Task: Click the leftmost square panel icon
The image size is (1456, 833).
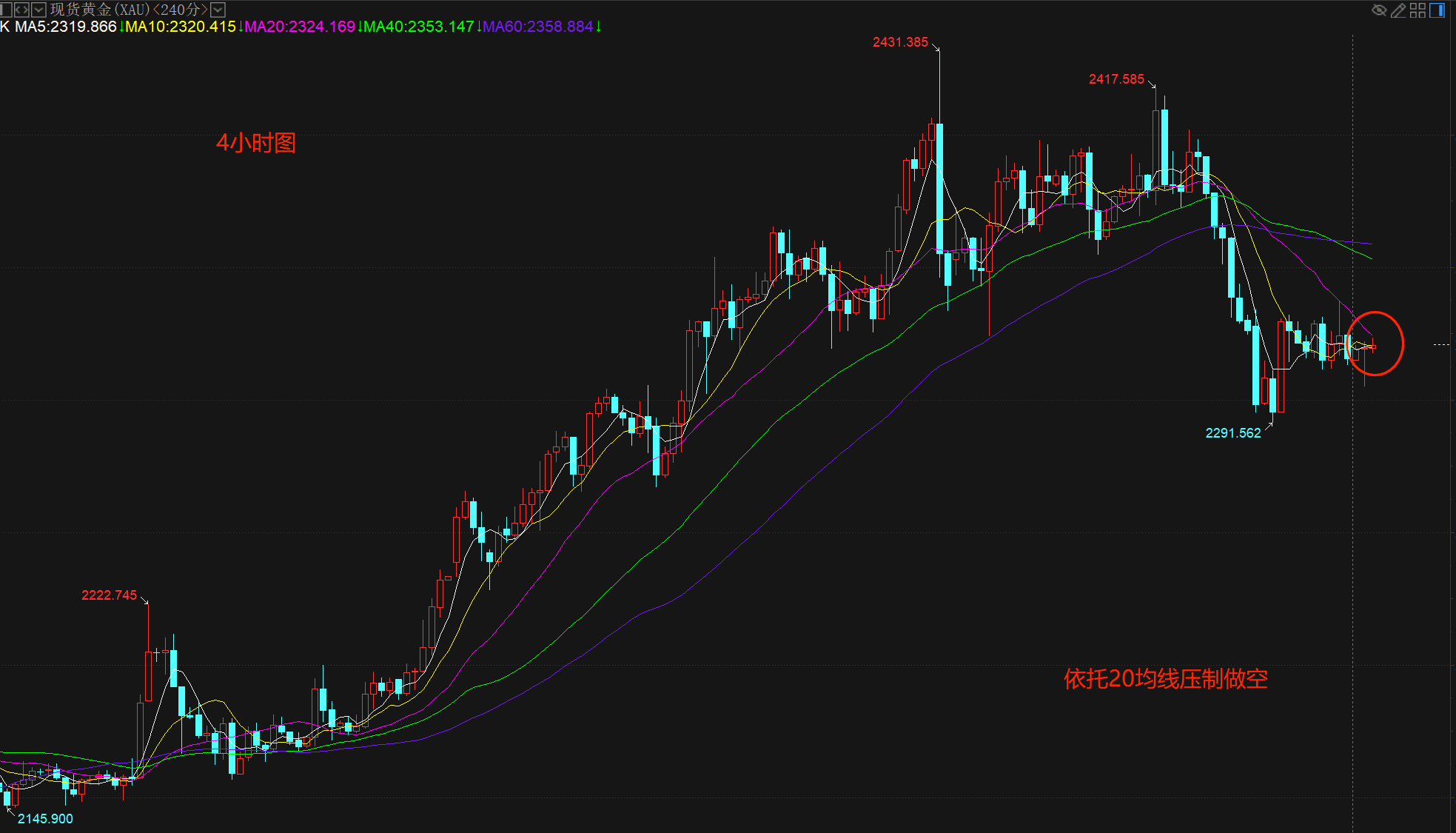Action: (5, 10)
